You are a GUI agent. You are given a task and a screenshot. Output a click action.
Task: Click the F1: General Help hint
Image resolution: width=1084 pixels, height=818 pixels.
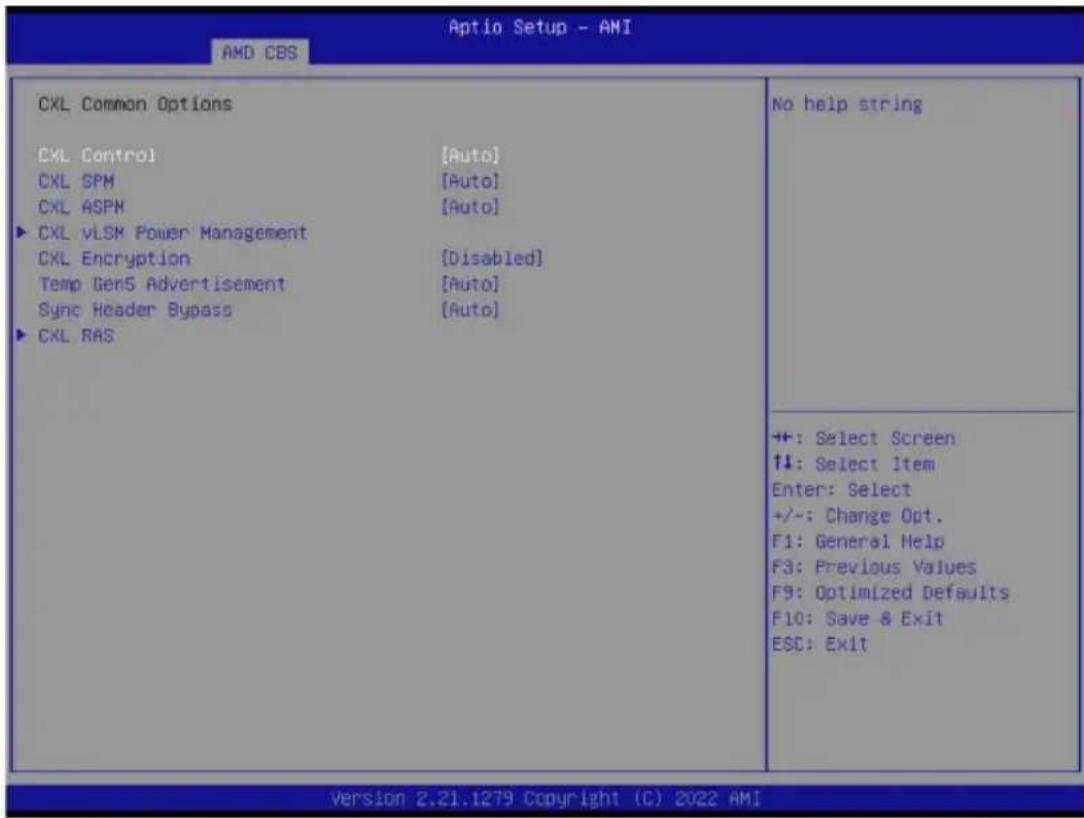click(x=858, y=541)
